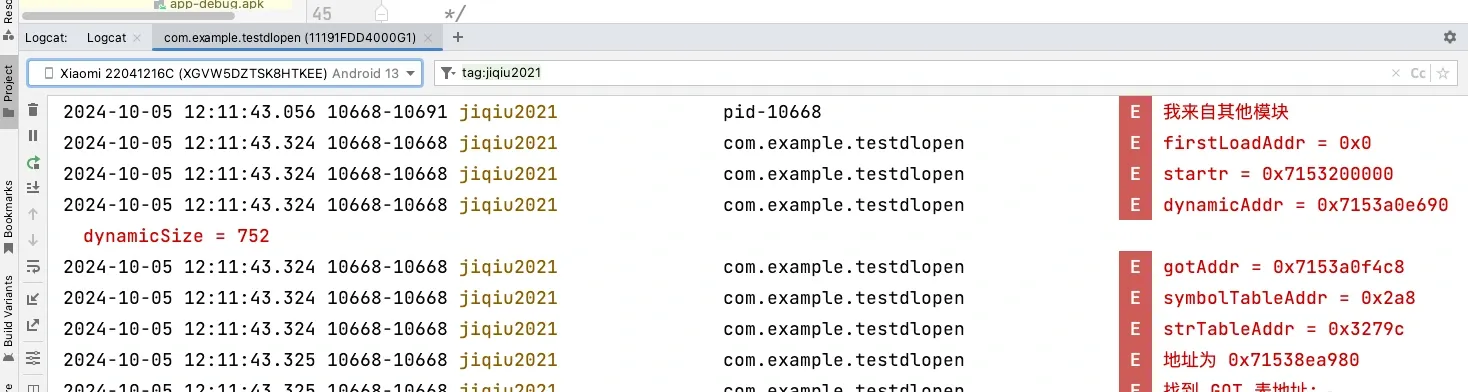Screen dimensions: 1468x392
Task: Click the pid-10668 package name
Action: tap(772, 112)
